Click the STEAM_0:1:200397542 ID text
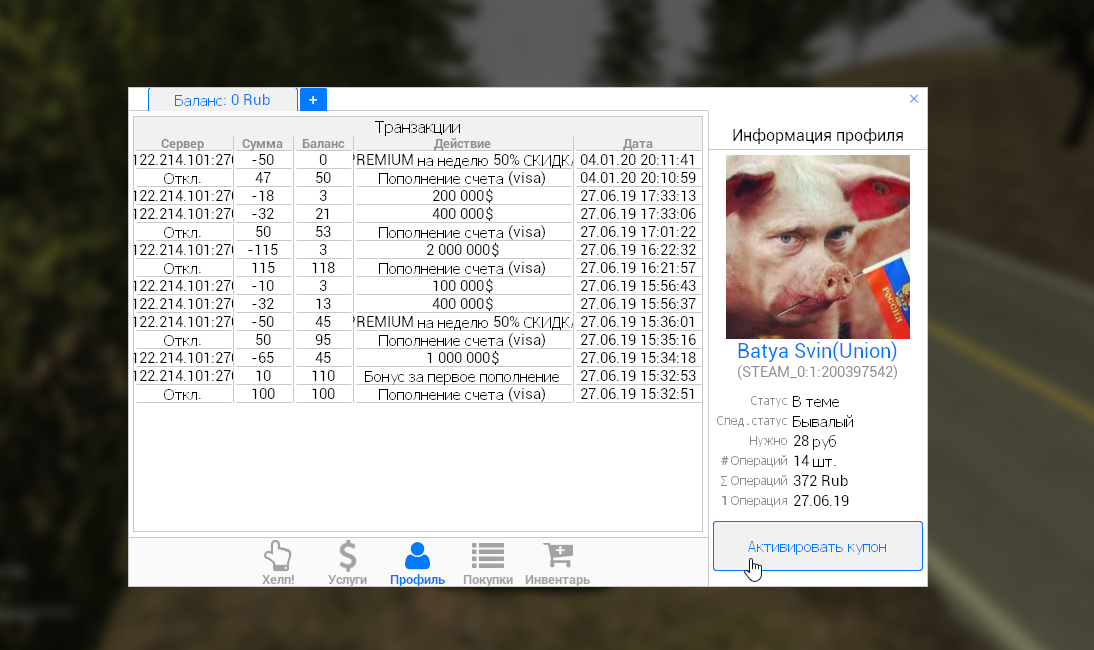1094x650 pixels. click(817, 372)
